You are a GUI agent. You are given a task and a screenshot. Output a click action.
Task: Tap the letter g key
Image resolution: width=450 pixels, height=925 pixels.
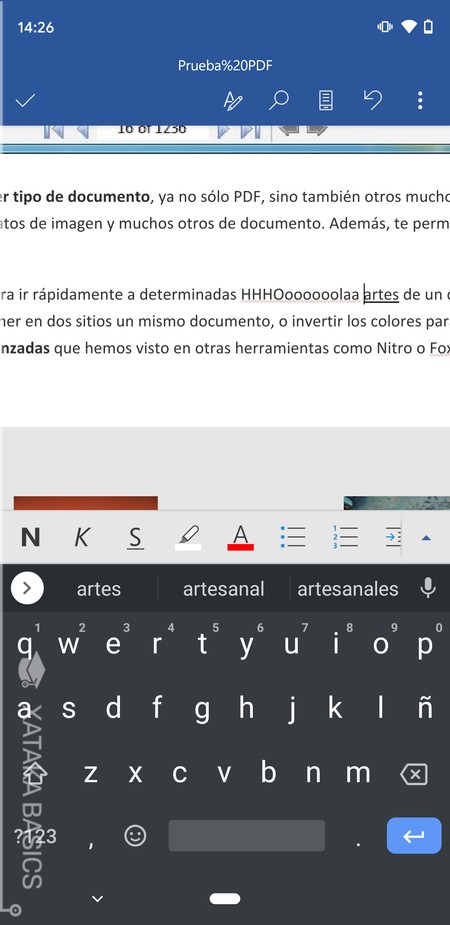click(202, 710)
